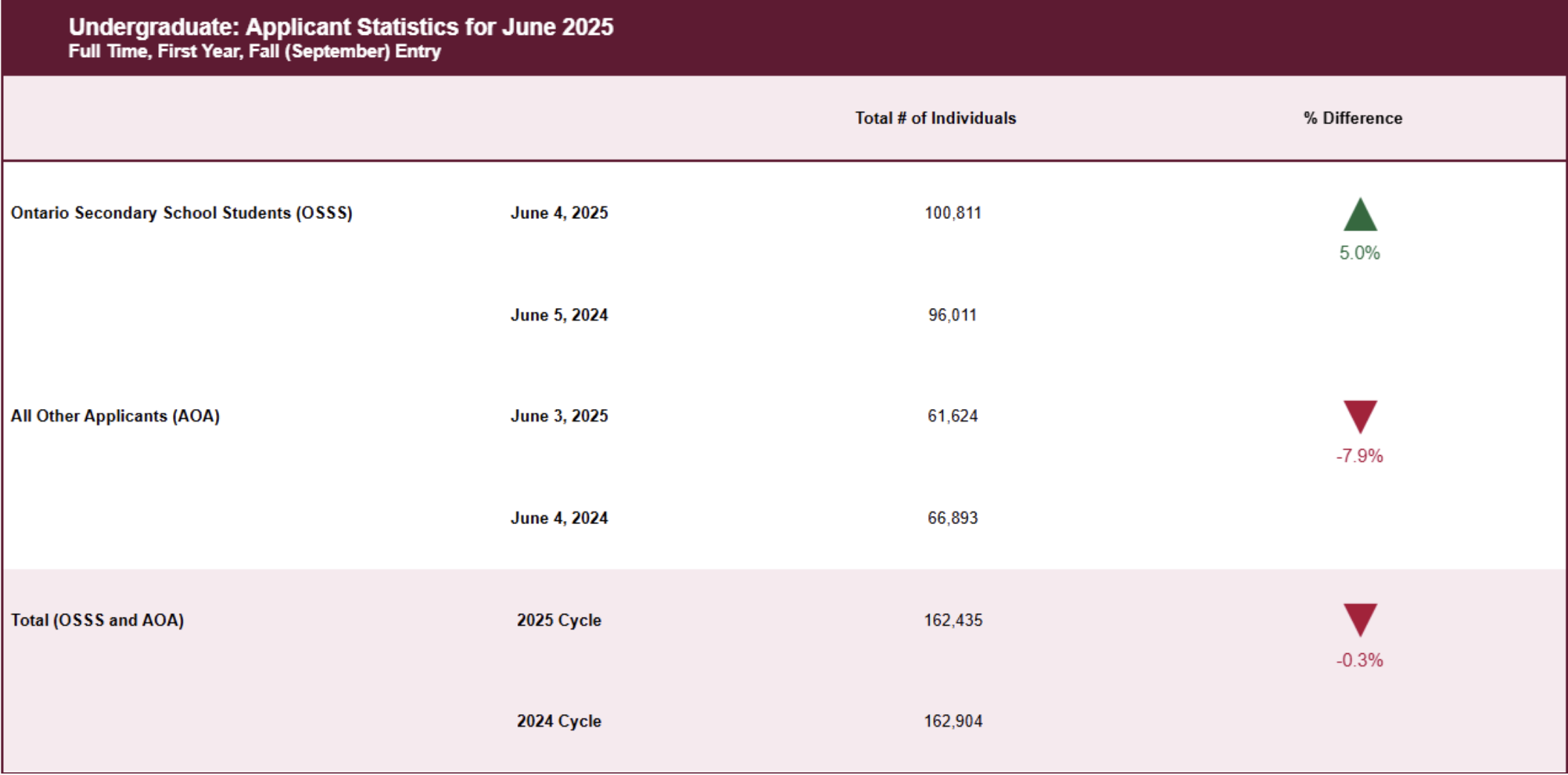Click the green up triangle for OSSS
1568x775 pixels.
[x=1360, y=215]
